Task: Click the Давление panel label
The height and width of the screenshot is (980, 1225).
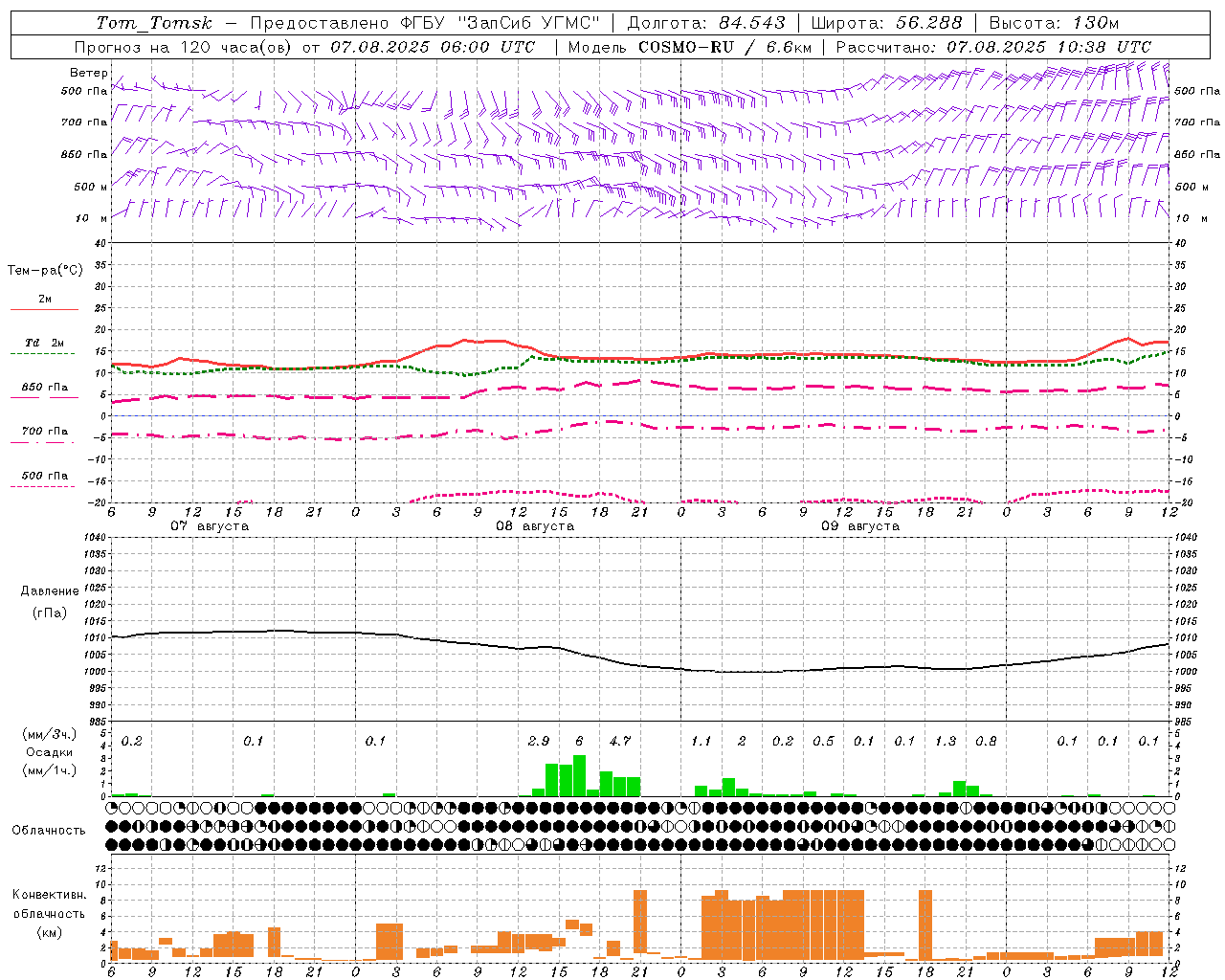Action: click(x=50, y=591)
